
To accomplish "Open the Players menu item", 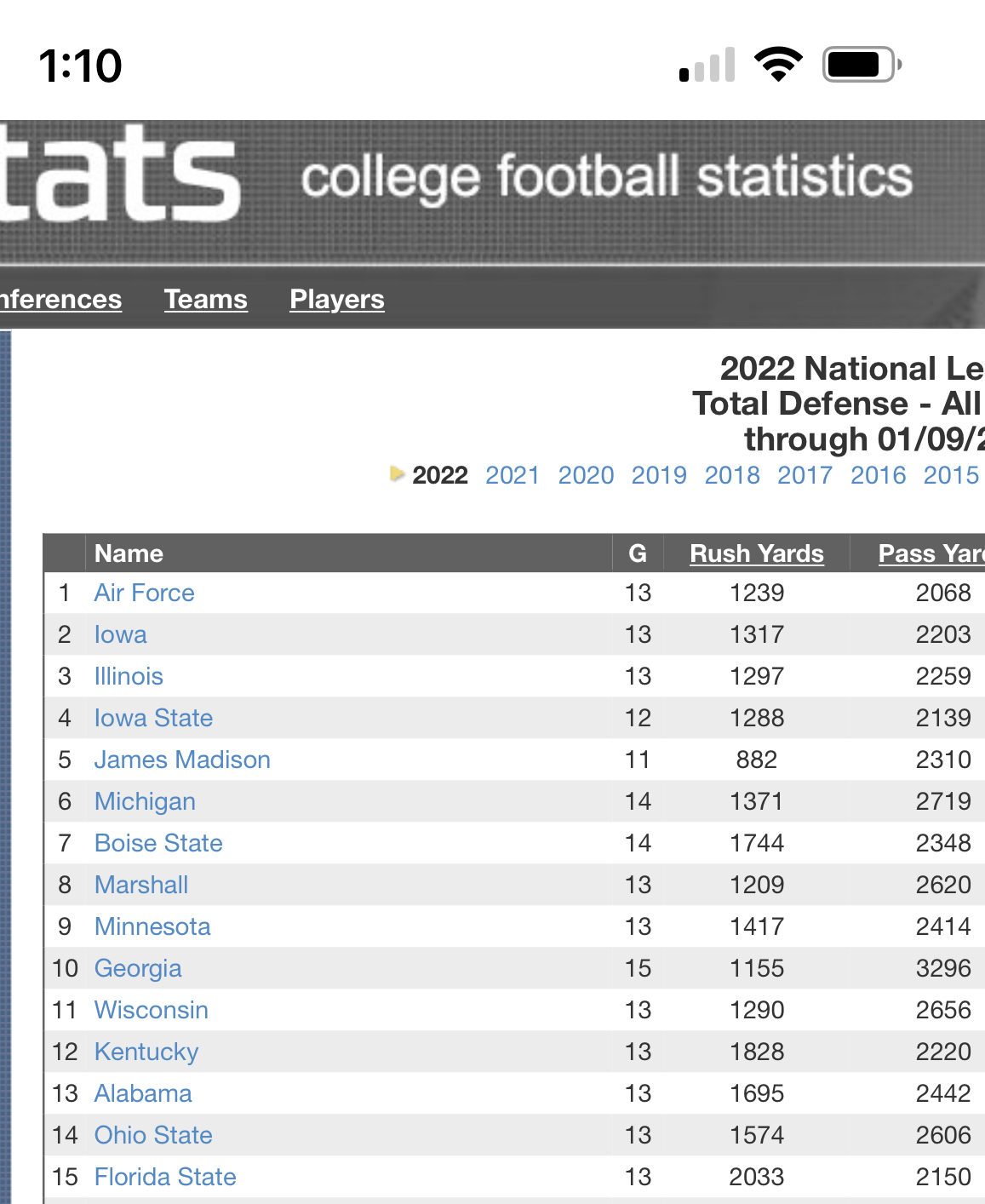I will coord(337,299).
